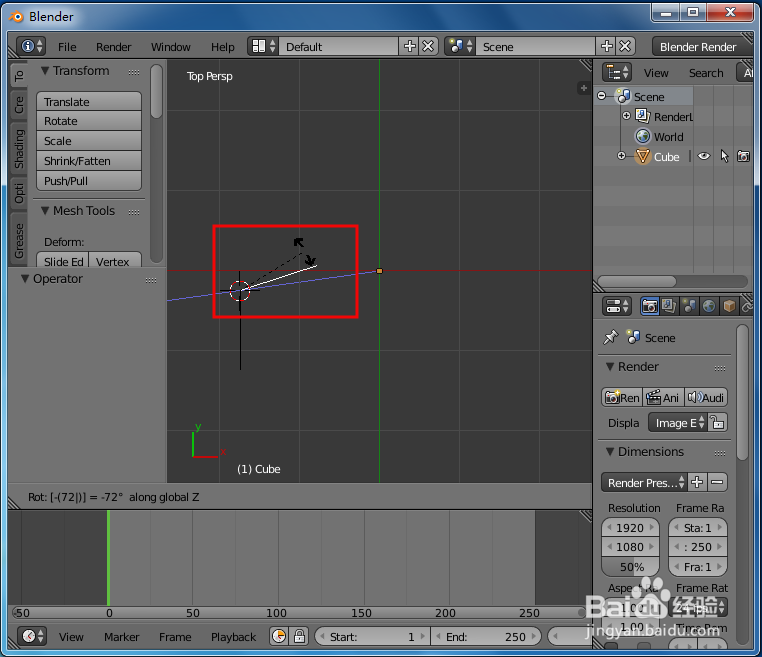Click the Animation render button
The image size is (762, 657).
(664, 397)
